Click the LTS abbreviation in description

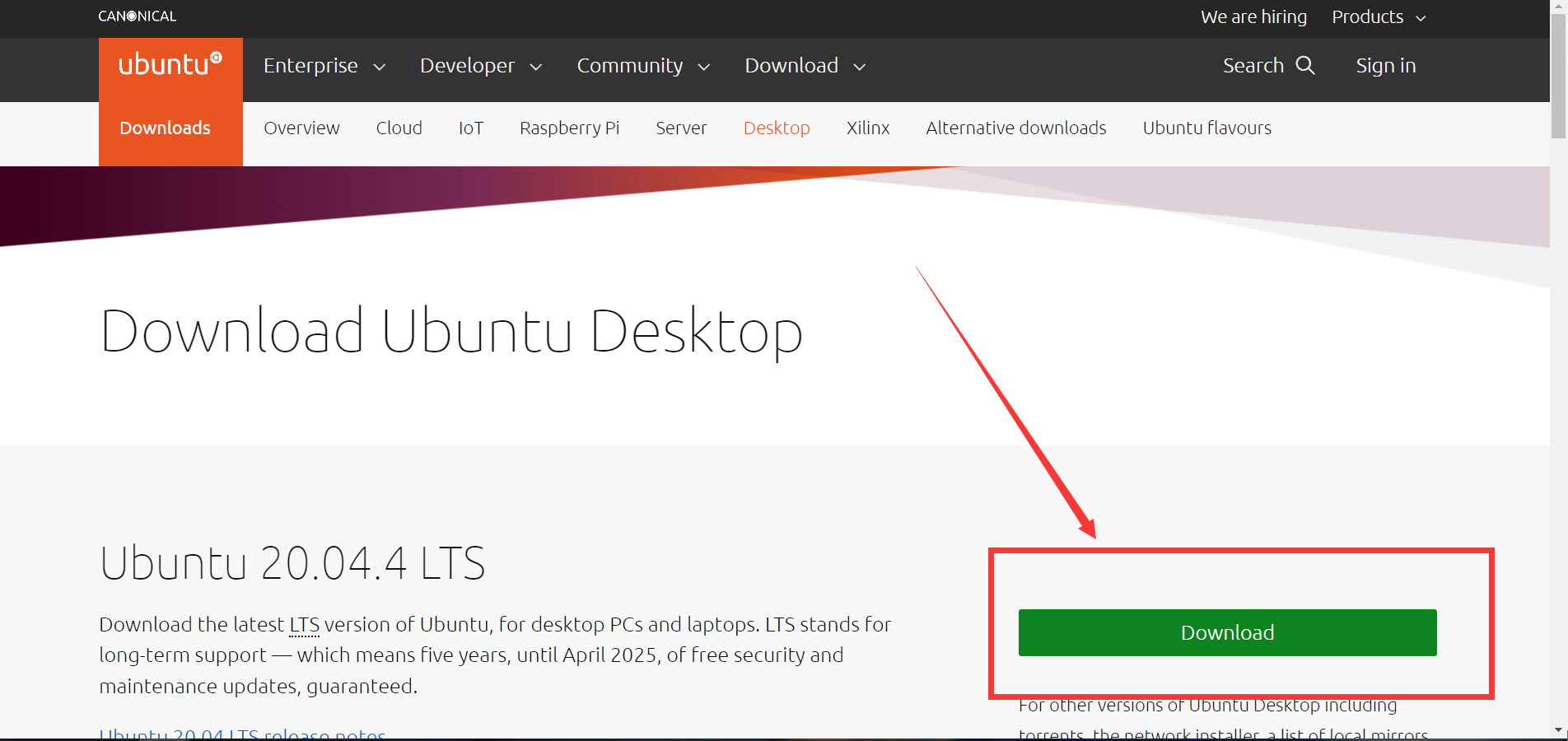point(305,625)
